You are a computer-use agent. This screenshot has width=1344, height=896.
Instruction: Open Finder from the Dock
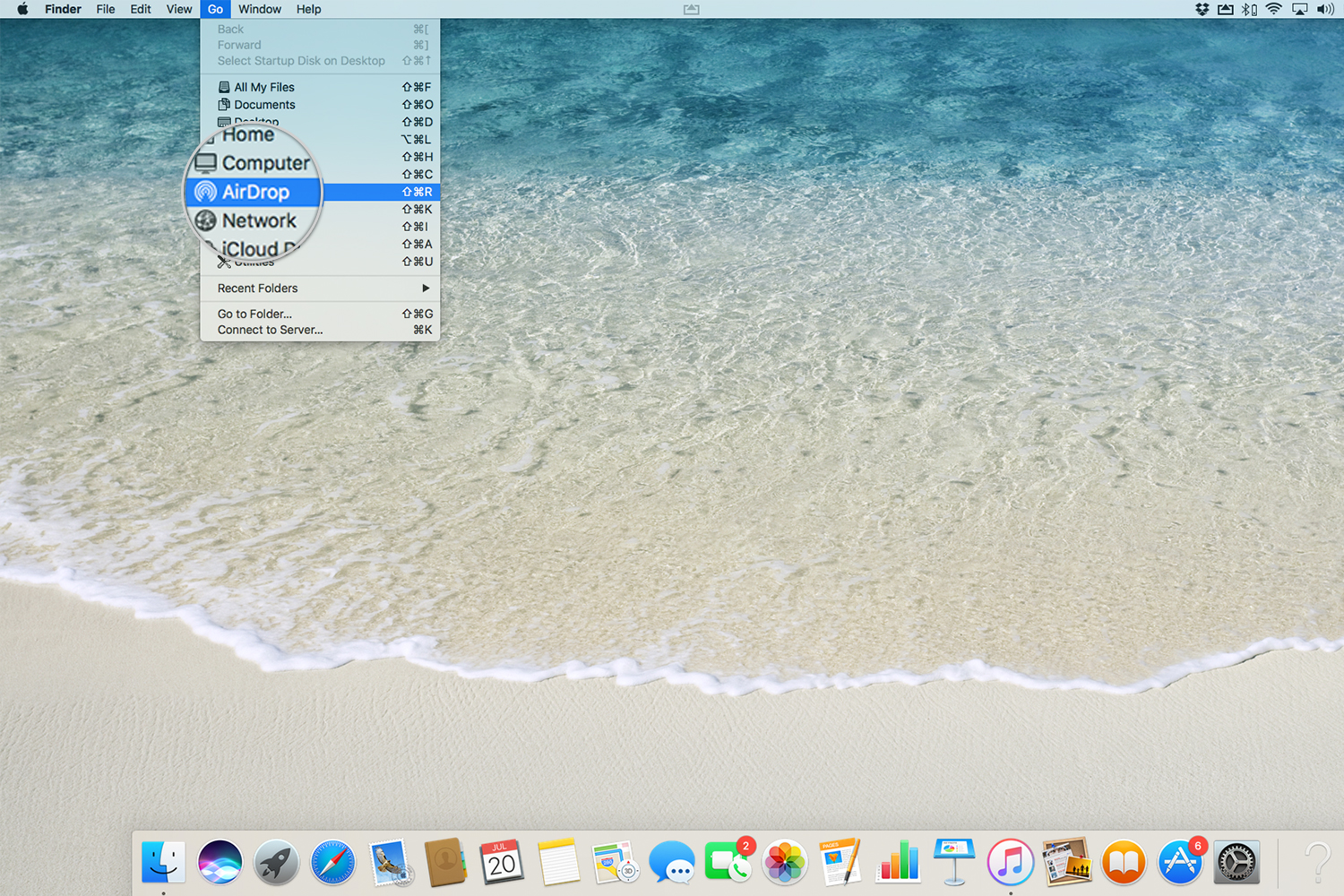[x=163, y=863]
